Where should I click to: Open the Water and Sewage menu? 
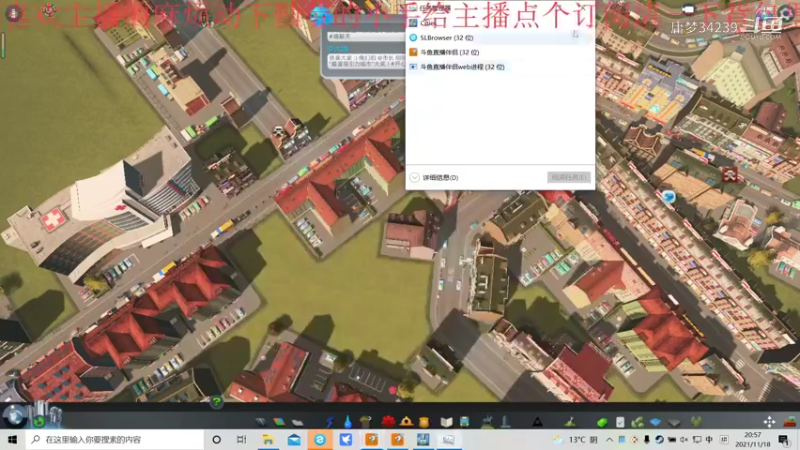click(x=348, y=422)
